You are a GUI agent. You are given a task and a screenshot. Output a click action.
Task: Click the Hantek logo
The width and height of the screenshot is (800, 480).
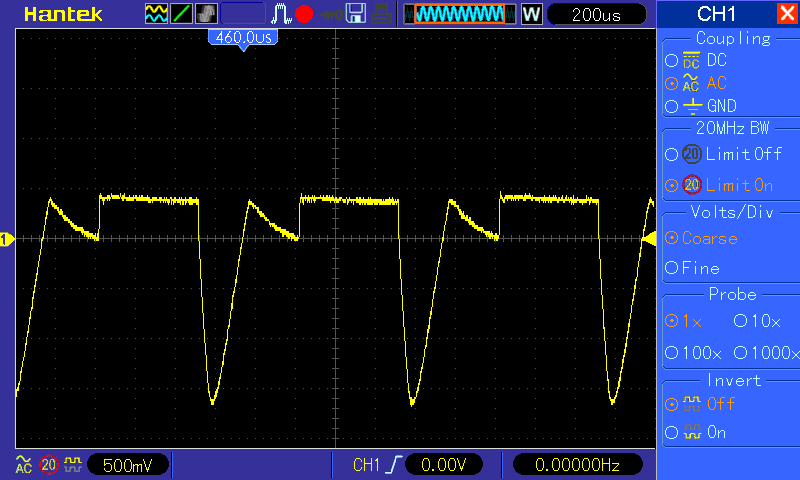click(x=63, y=14)
